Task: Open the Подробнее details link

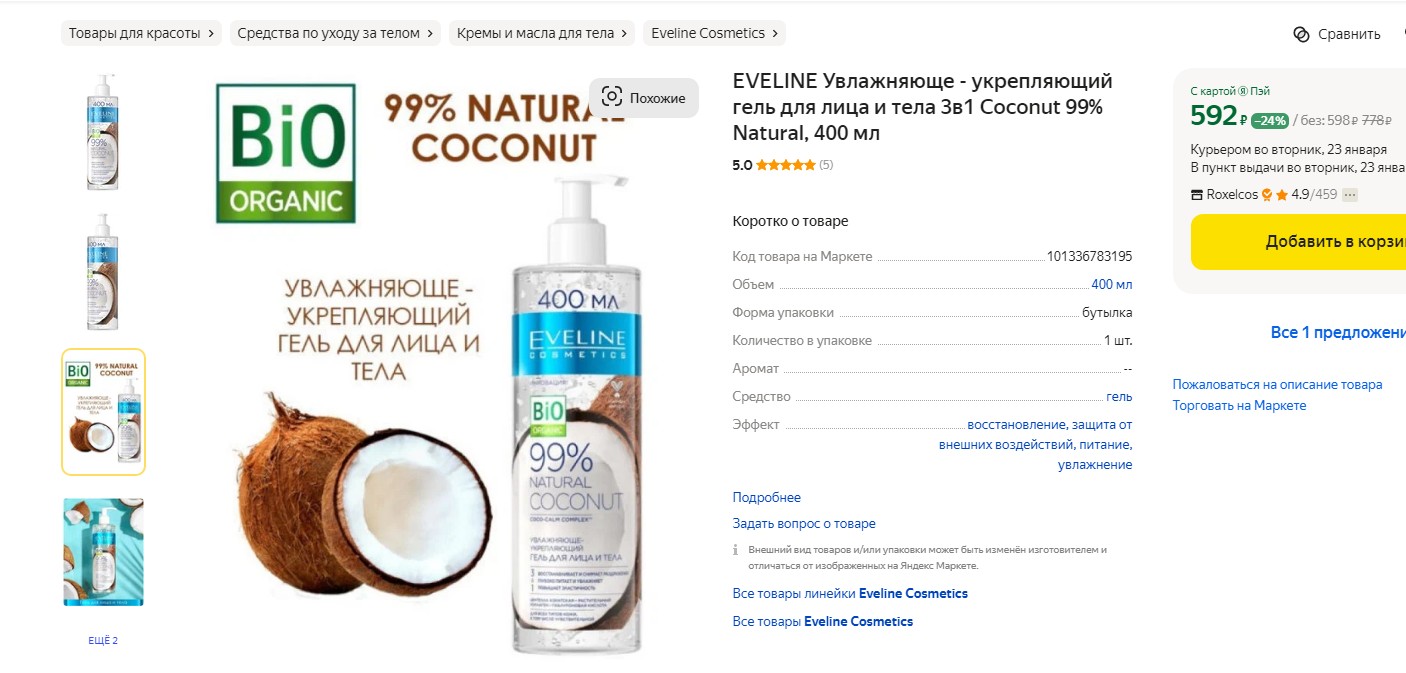Action: (x=767, y=497)
